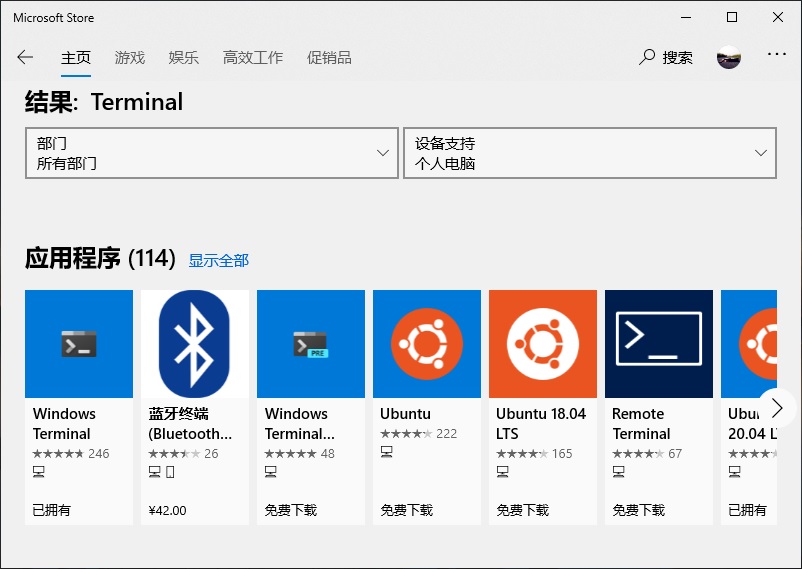802x569 pixels.
Task: Click the ¥42.00 price on Bluetooth app
Action: (167, 510)
